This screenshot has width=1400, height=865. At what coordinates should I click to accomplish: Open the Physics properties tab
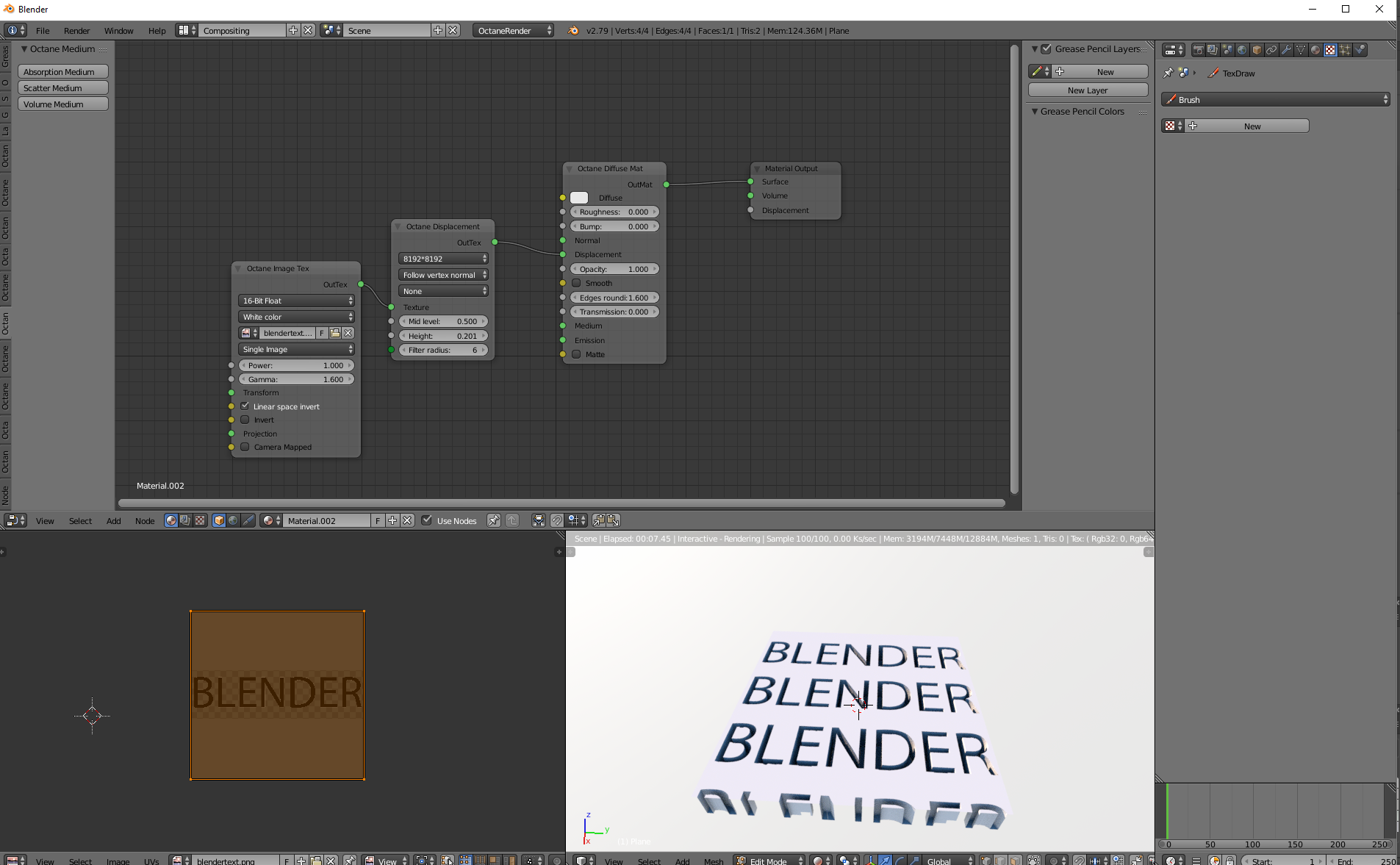point(1360,50)
